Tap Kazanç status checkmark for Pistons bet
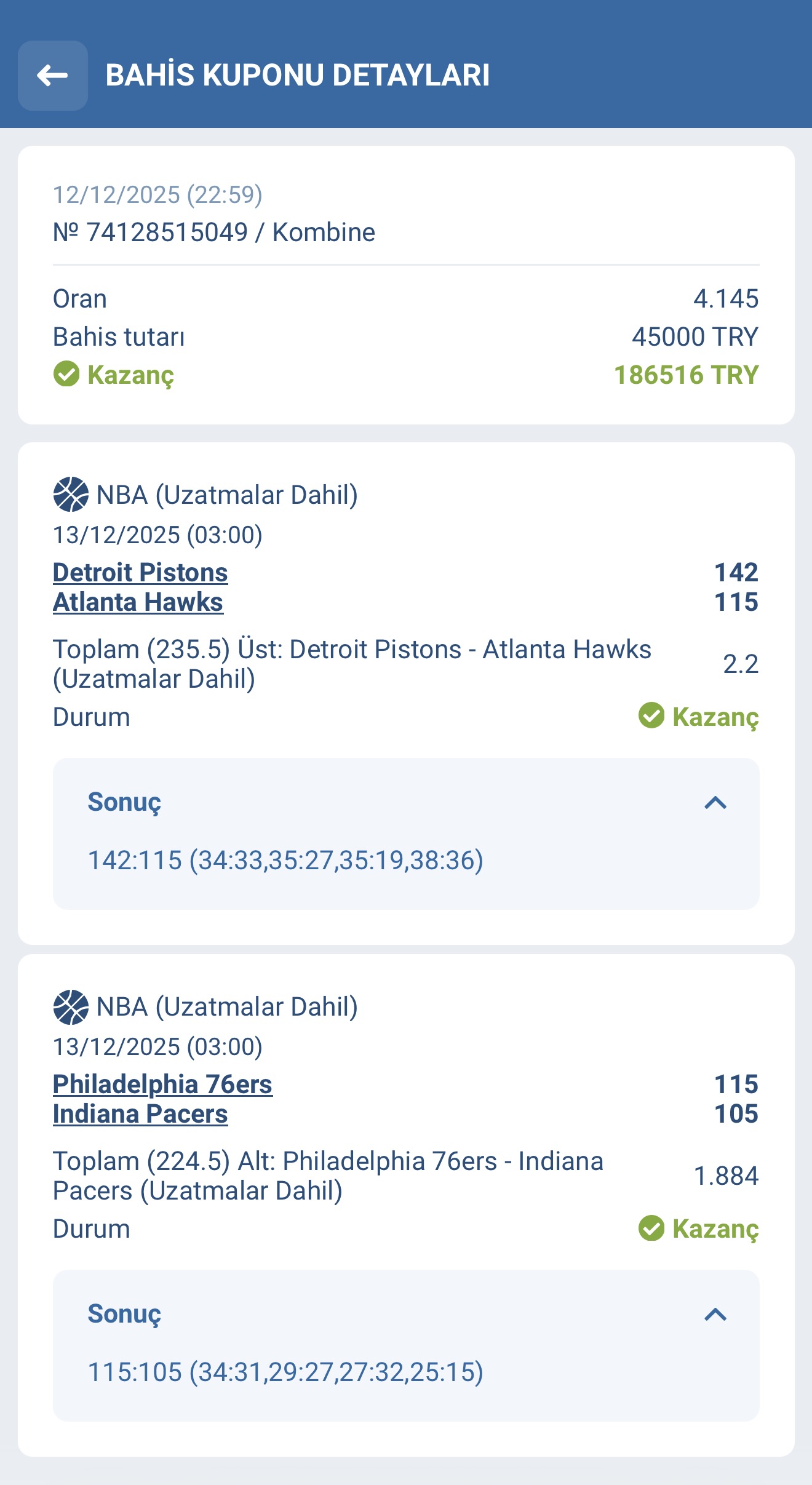The image size is (812, 1485). coord(651,716)
